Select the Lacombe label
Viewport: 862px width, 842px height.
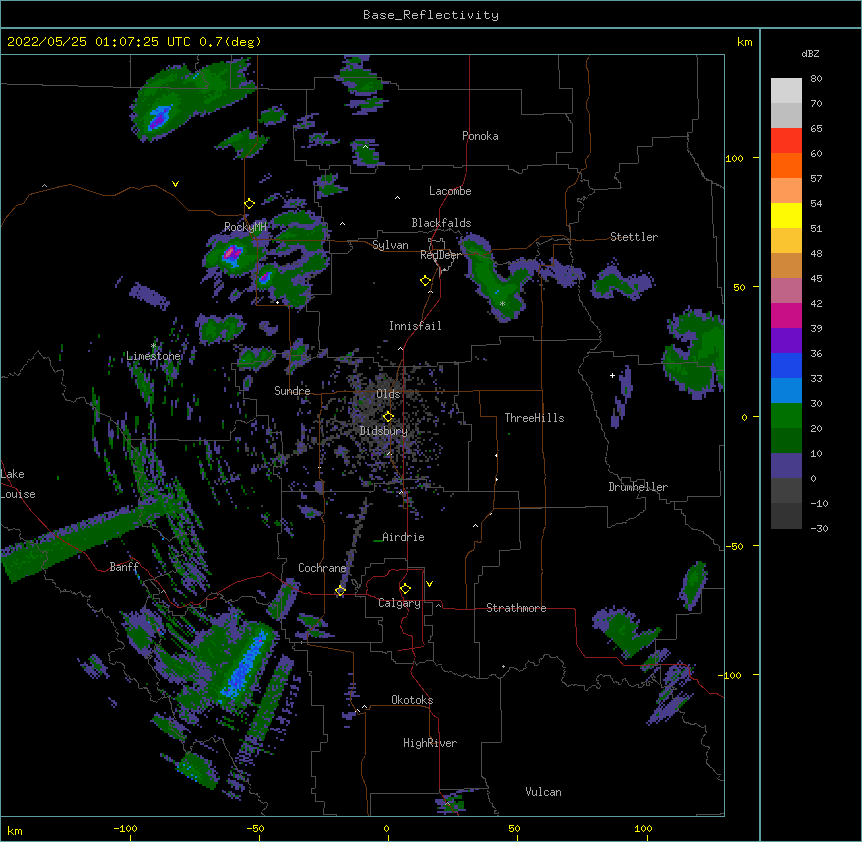(450, 191)
